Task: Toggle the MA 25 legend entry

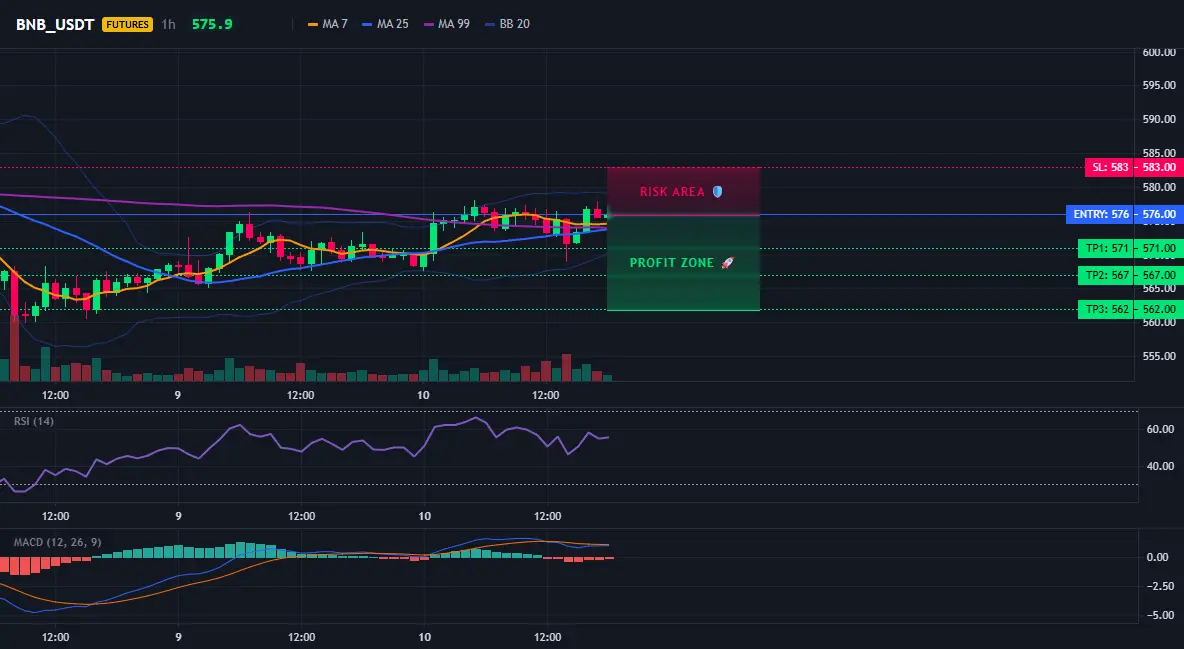Action: 385,24
